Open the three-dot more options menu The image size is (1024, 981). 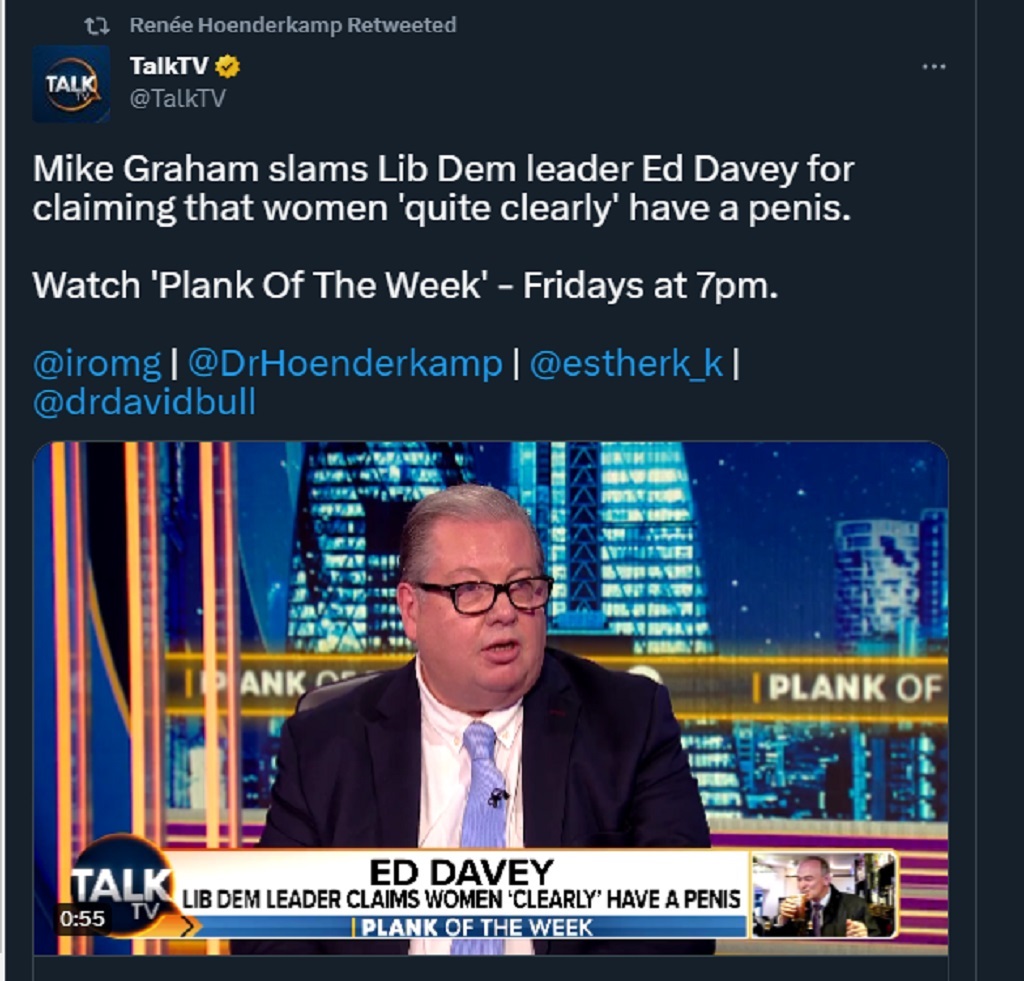coord(933,67)
